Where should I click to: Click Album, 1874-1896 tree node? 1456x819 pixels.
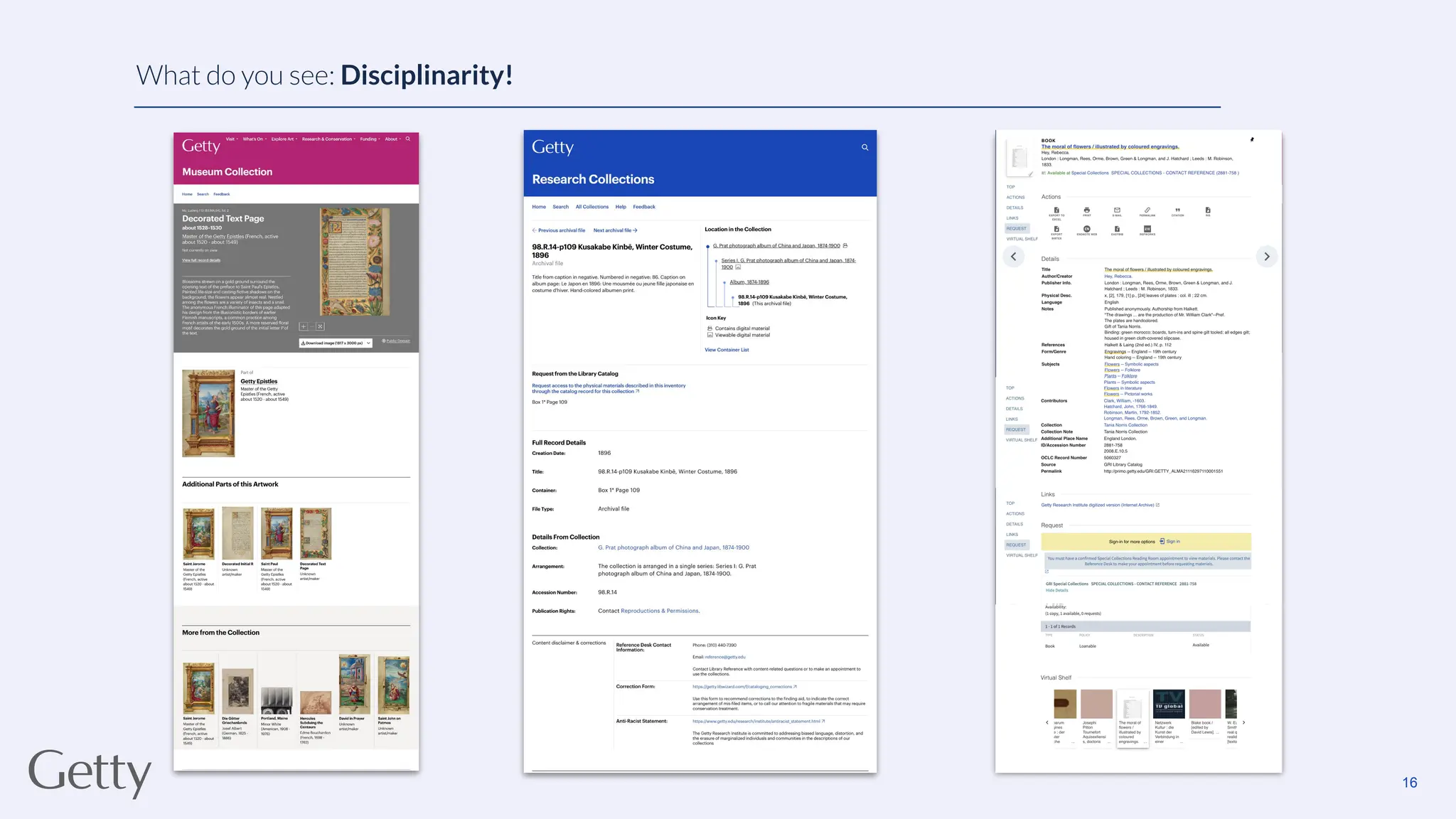pyautogui.click(x=749, y=282)
